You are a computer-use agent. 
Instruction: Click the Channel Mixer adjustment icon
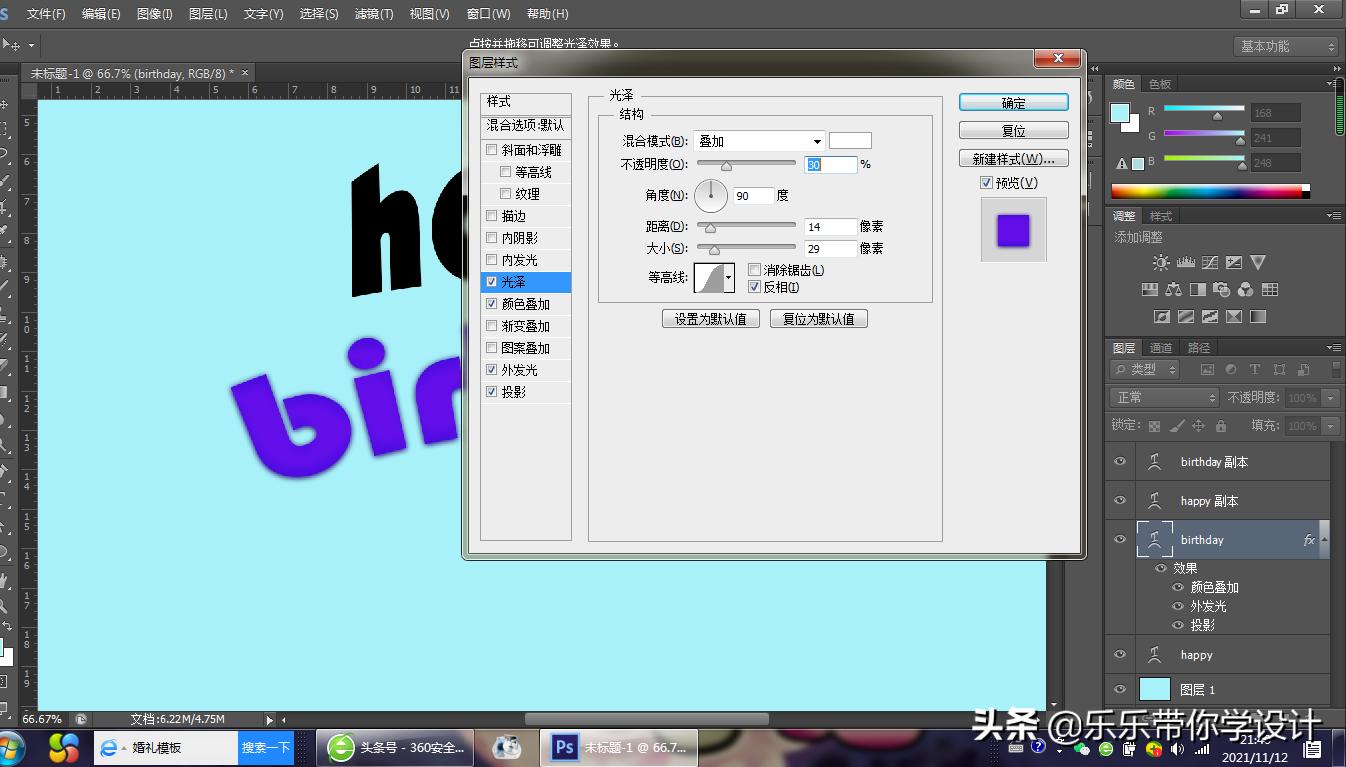point(1244,289)
